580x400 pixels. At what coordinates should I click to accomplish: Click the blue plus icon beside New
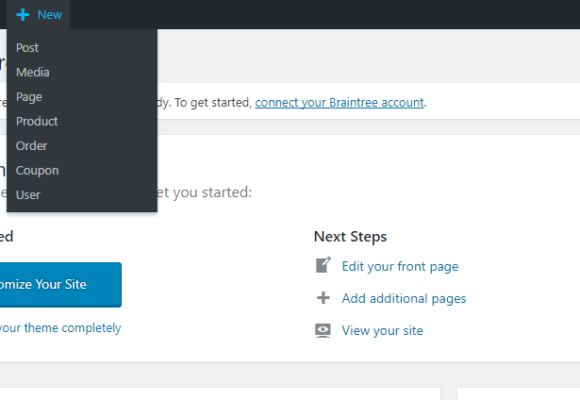click(x=23, y=15)
